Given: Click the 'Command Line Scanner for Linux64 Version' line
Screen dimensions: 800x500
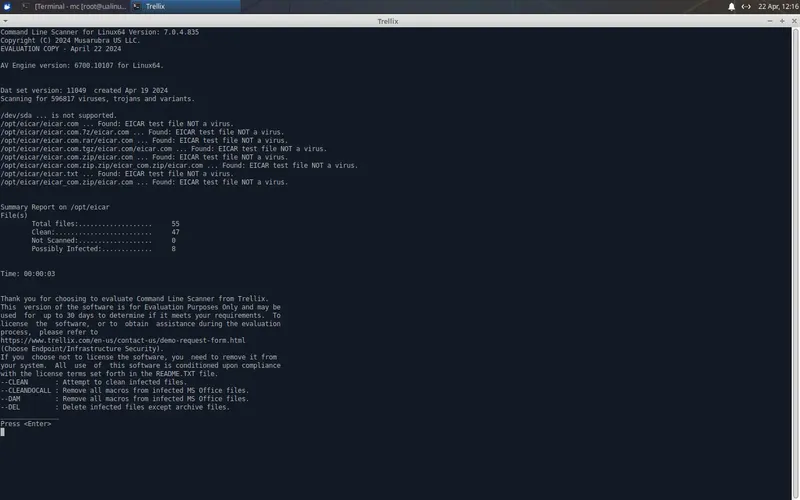Looking at the screenshot, I should 99,32.
